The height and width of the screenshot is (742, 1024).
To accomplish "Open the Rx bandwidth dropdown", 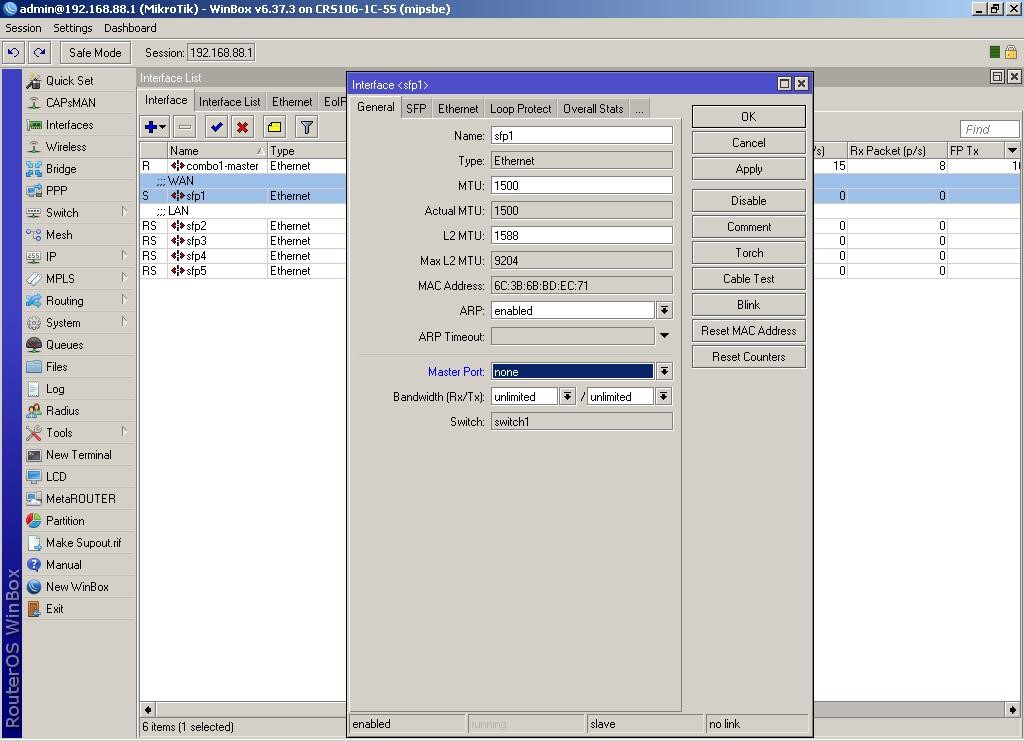I will [x=567, y=397].
